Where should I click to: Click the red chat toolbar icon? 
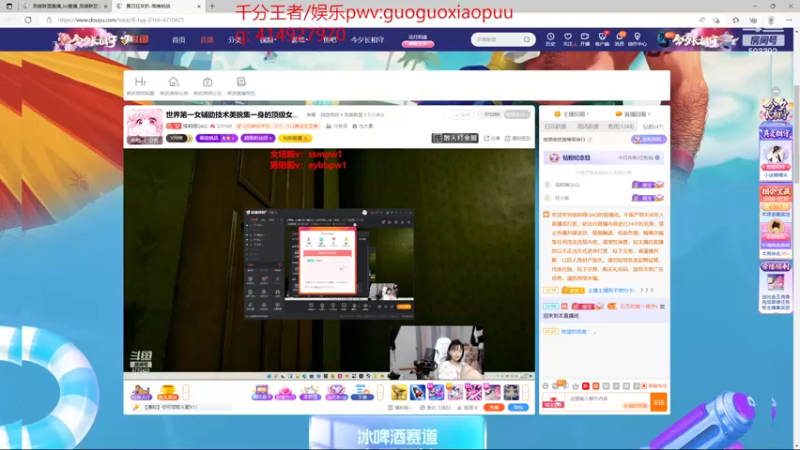click(586, 386)
